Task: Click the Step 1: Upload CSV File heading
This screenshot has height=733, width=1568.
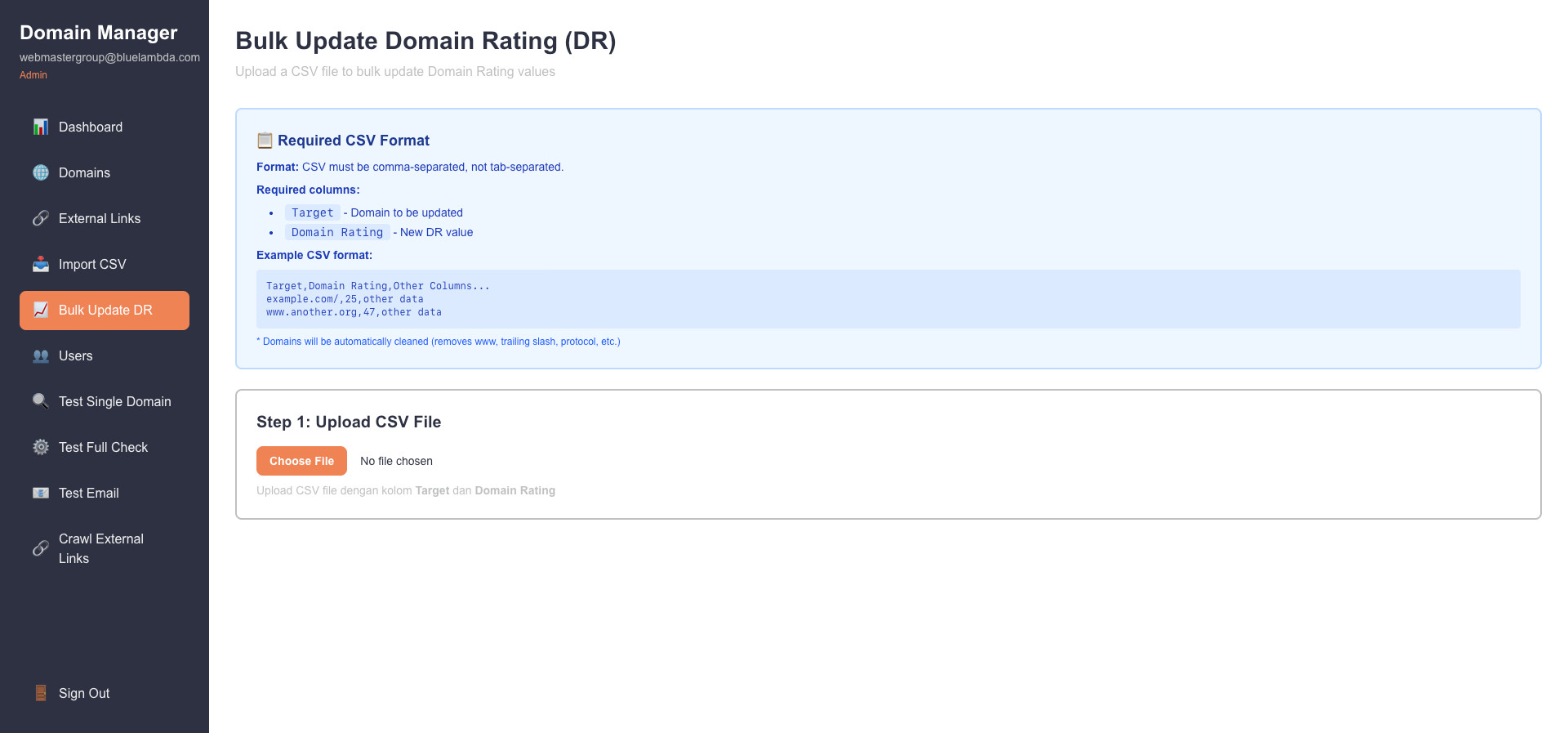Action: click(349, 422)
